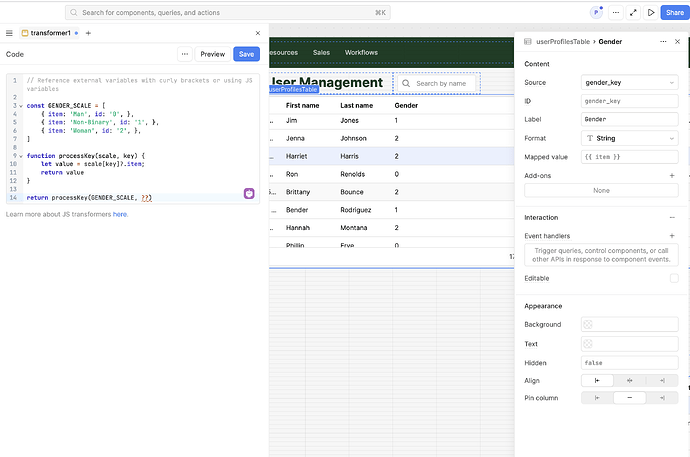The image size is (690, 457).
Task: Close the Gender column inspector
Action: click(x=677, y=41)
